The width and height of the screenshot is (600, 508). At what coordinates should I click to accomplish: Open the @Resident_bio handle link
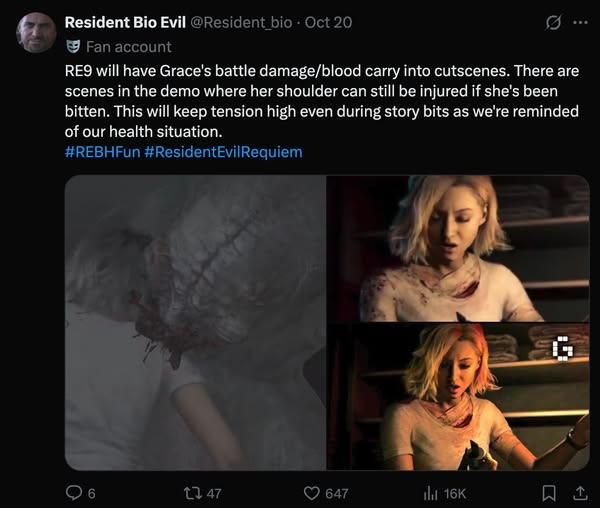click(x=241, y=22)
